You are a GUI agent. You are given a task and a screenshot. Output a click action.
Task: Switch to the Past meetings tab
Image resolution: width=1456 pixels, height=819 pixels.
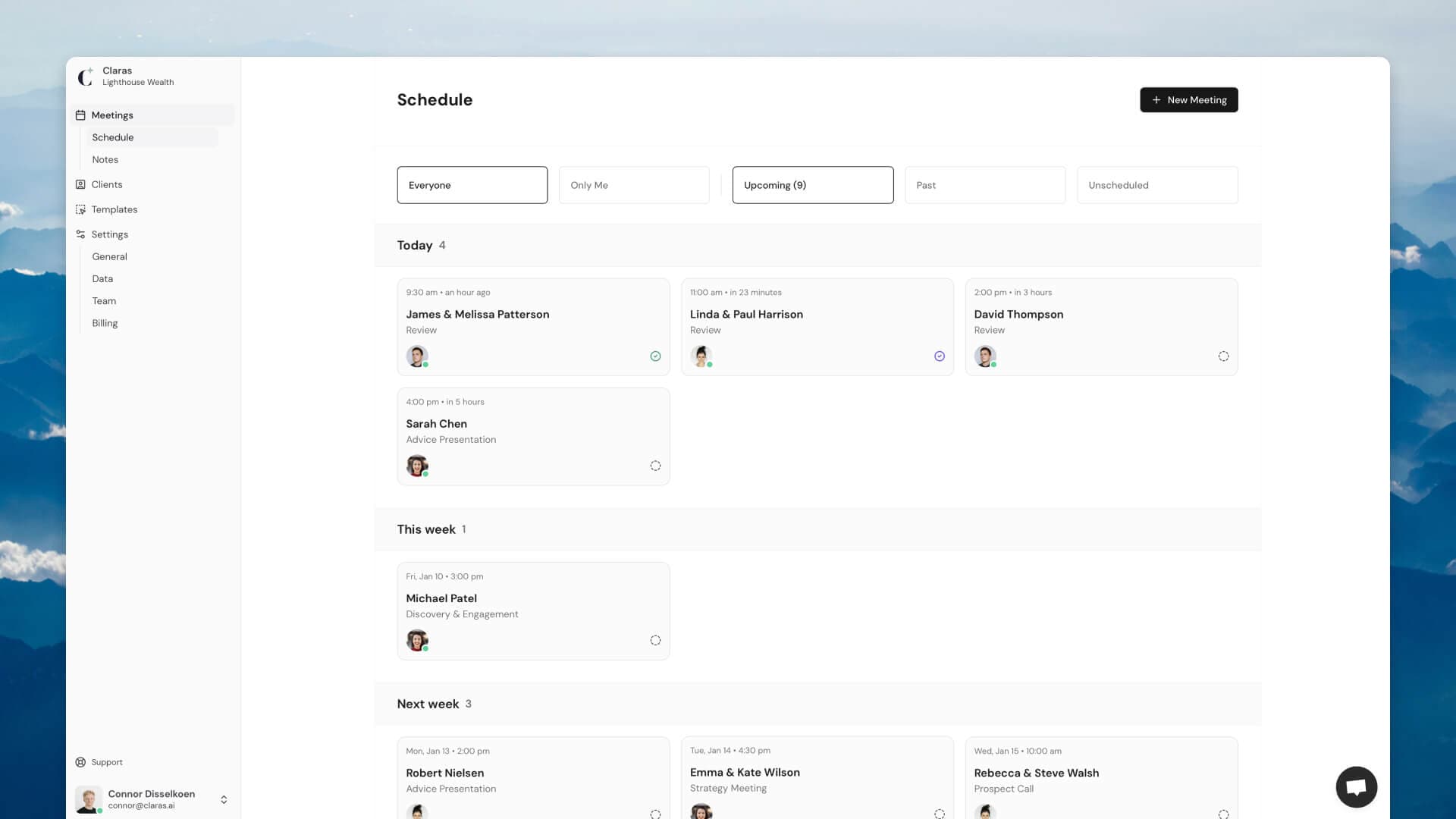coord(984,185)
